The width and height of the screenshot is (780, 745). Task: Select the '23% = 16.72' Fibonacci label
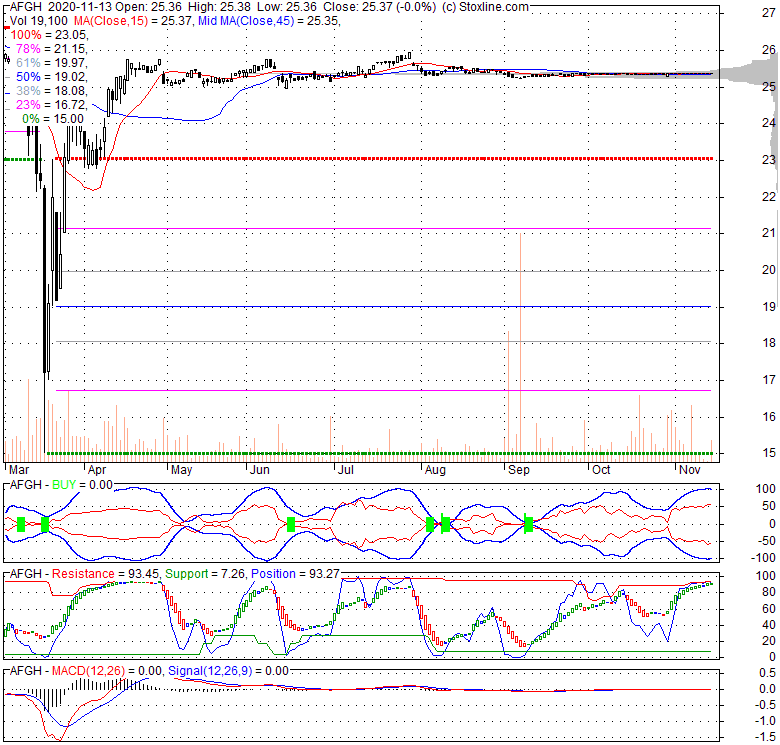click(x=51, y=104)
